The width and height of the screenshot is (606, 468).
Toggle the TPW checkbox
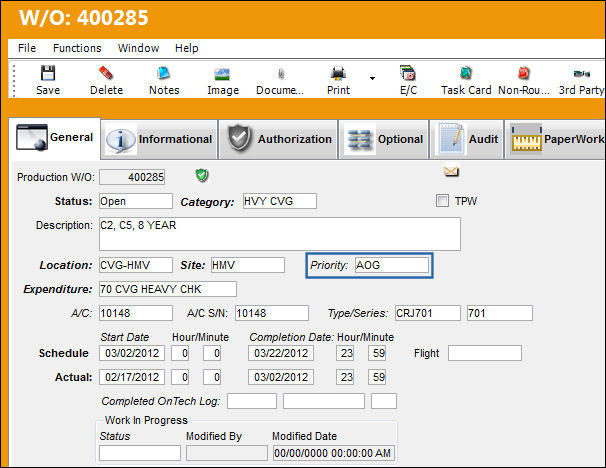pos(442,201)
